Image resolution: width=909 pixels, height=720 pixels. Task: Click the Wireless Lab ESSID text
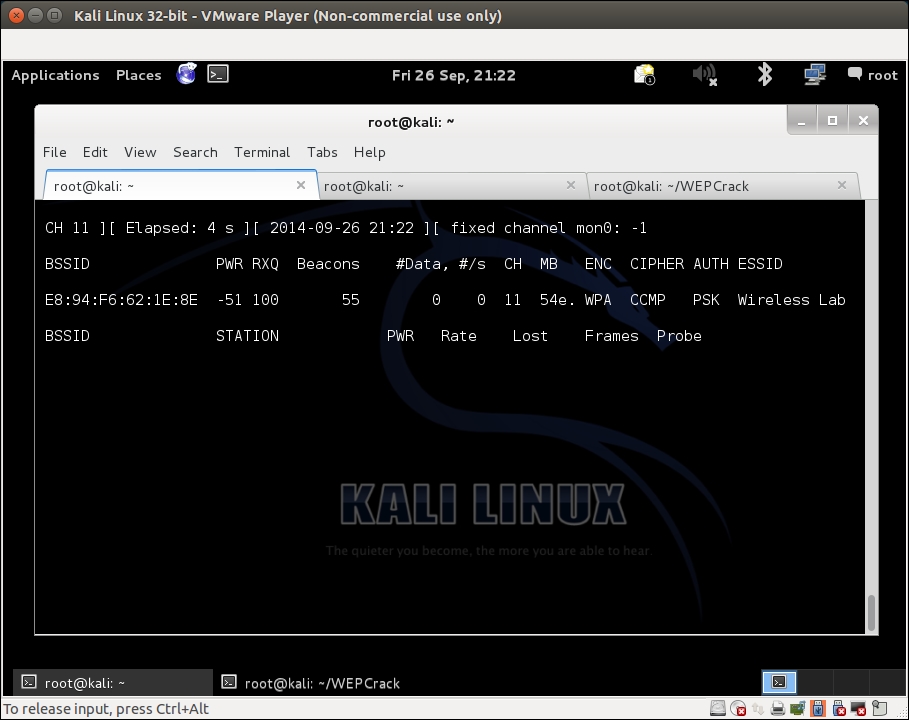pos(791,300)
